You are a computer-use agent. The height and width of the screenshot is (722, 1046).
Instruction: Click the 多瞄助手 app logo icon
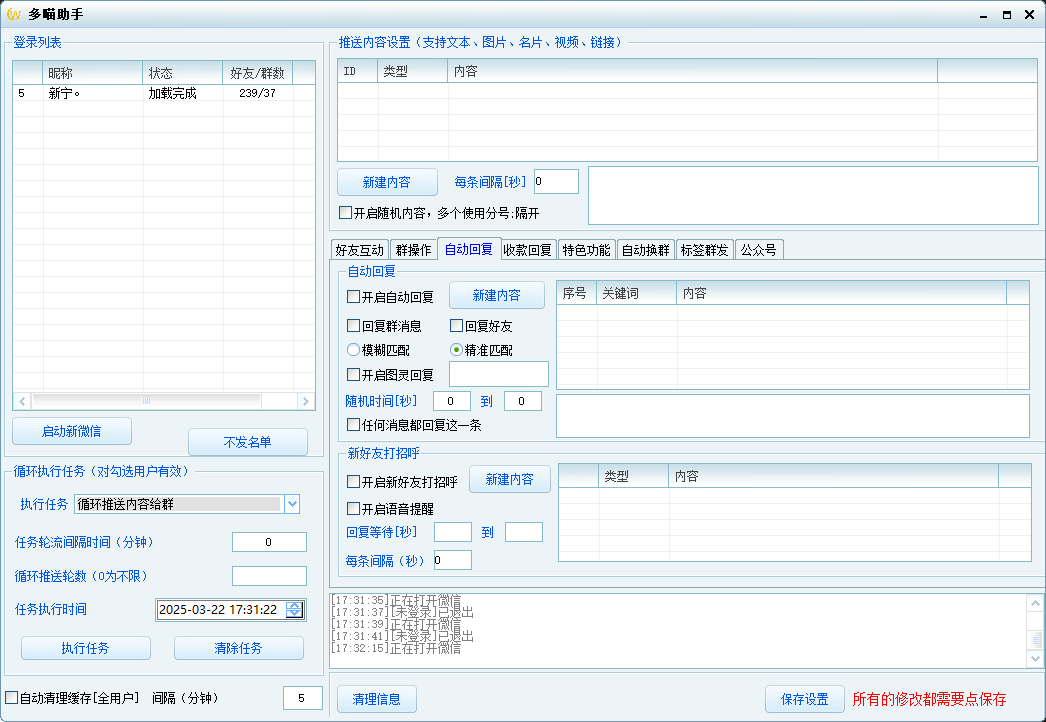(13, 14)
